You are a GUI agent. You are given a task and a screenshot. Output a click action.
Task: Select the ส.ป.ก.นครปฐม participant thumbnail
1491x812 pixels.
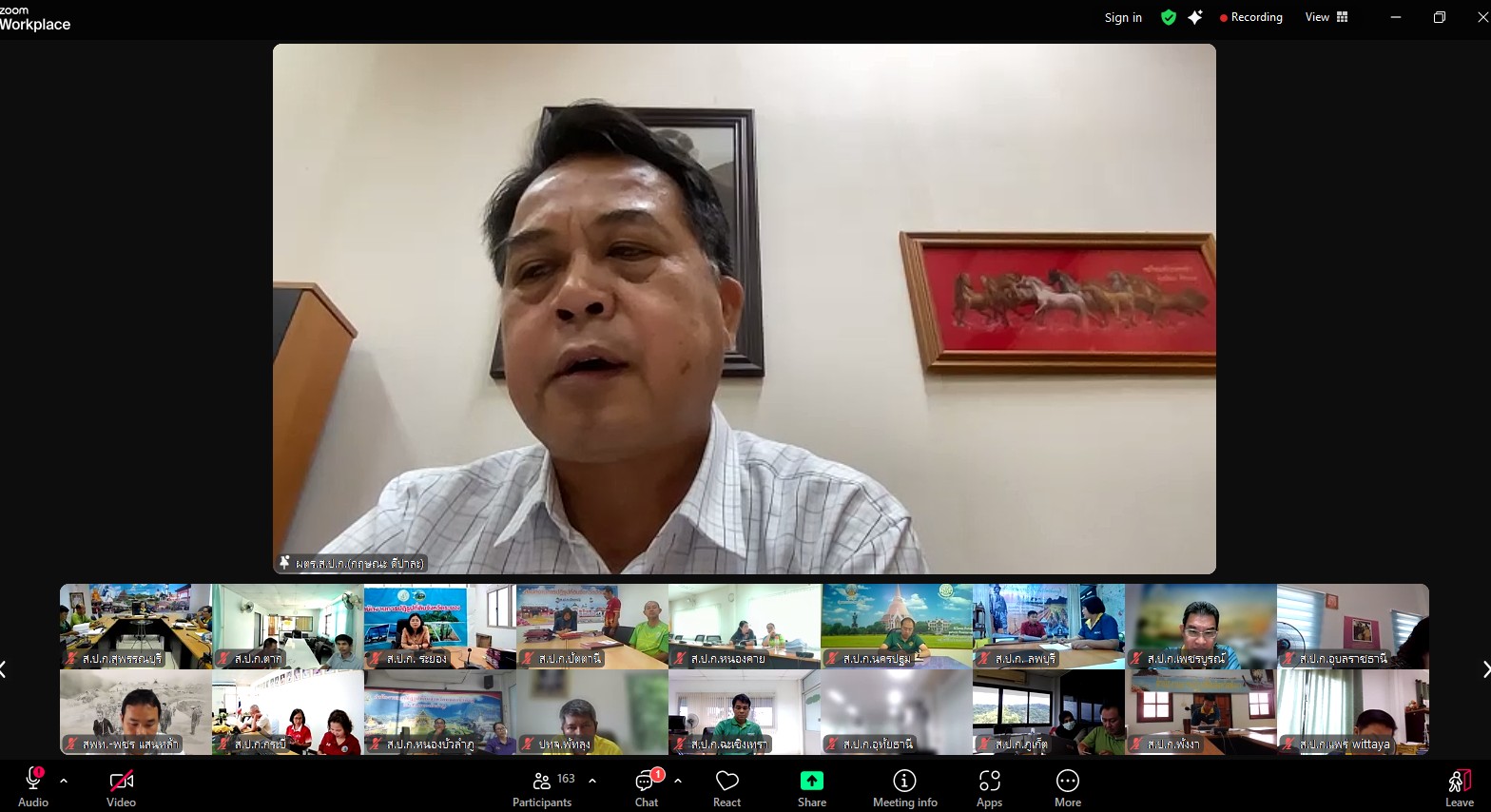click(897, 627)
